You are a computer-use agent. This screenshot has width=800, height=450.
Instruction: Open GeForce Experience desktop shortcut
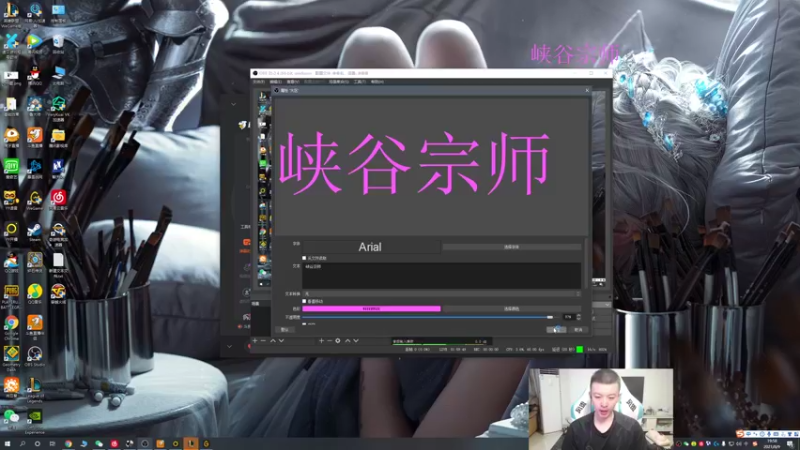35,419
